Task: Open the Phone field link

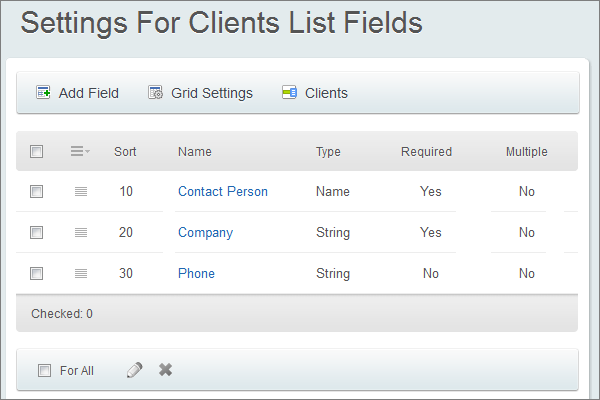Action: [196, 273]
